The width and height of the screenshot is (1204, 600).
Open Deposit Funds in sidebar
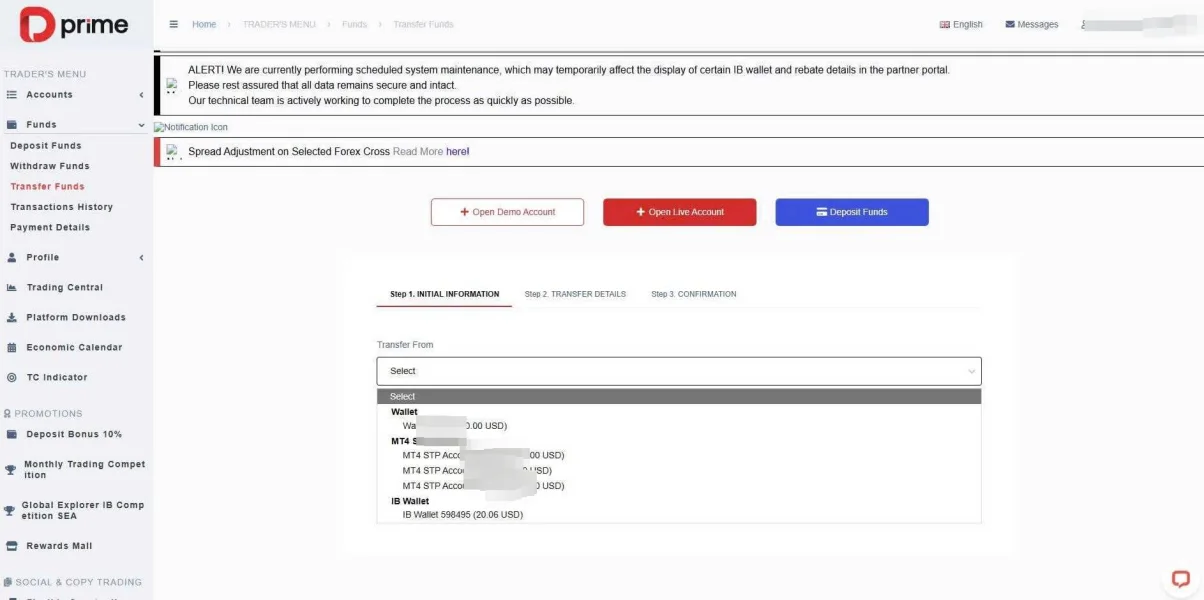pos(46,146)
